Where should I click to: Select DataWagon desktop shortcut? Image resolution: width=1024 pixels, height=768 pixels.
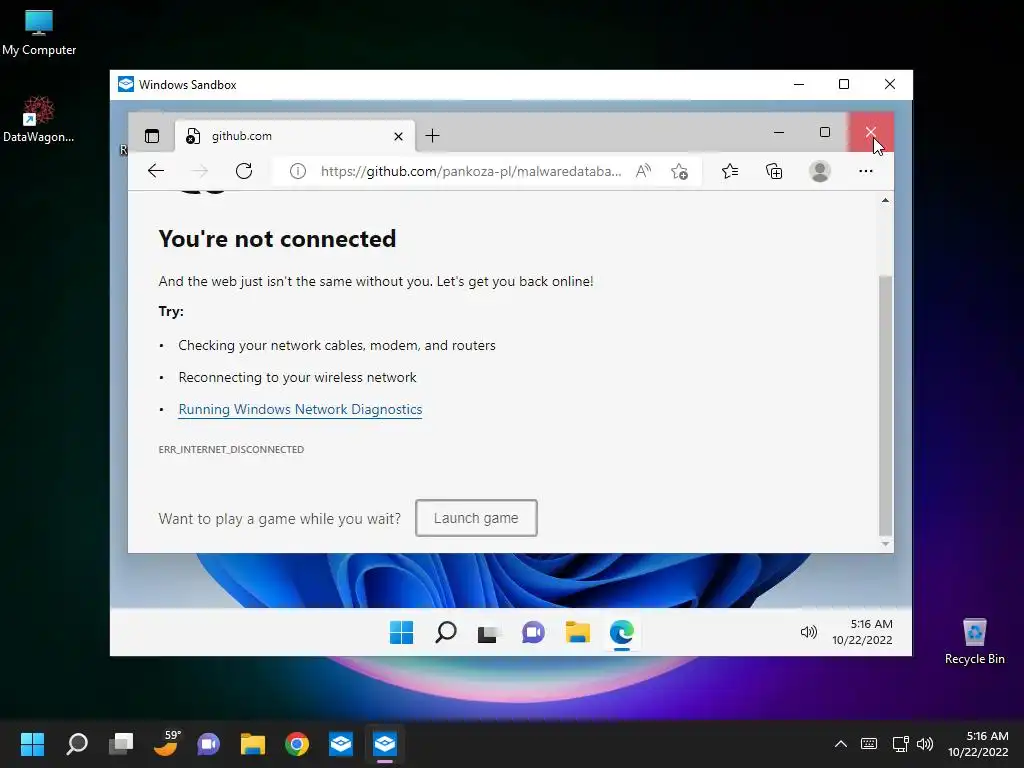pyautogui.click(x=39, y=120)
